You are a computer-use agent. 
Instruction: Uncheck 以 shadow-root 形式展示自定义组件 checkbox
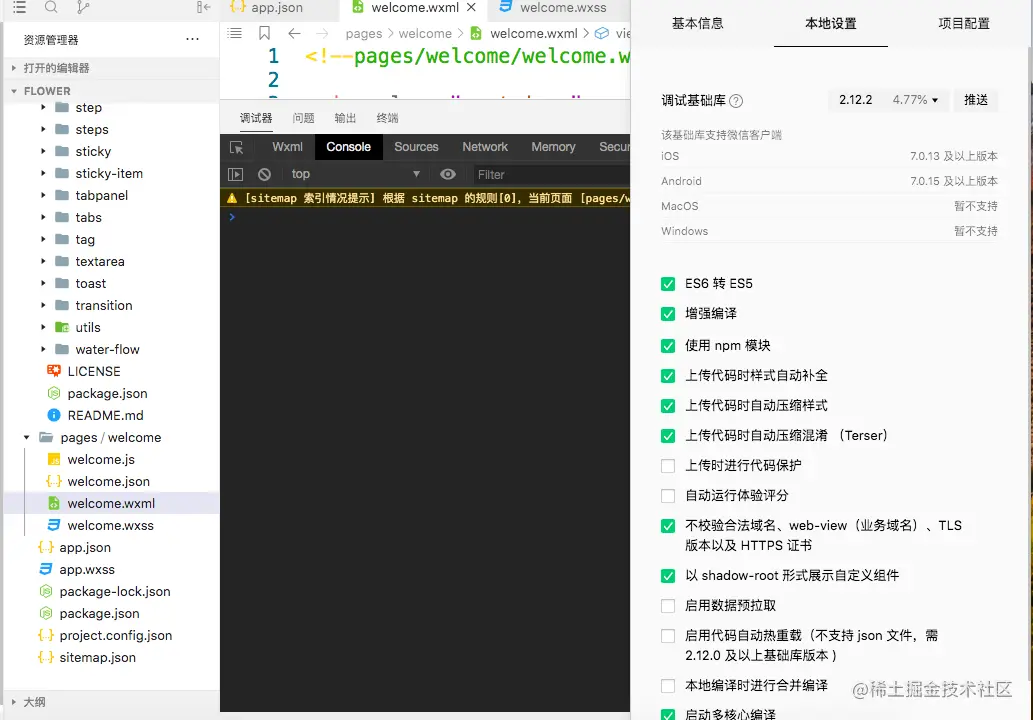tap(668, 576)
